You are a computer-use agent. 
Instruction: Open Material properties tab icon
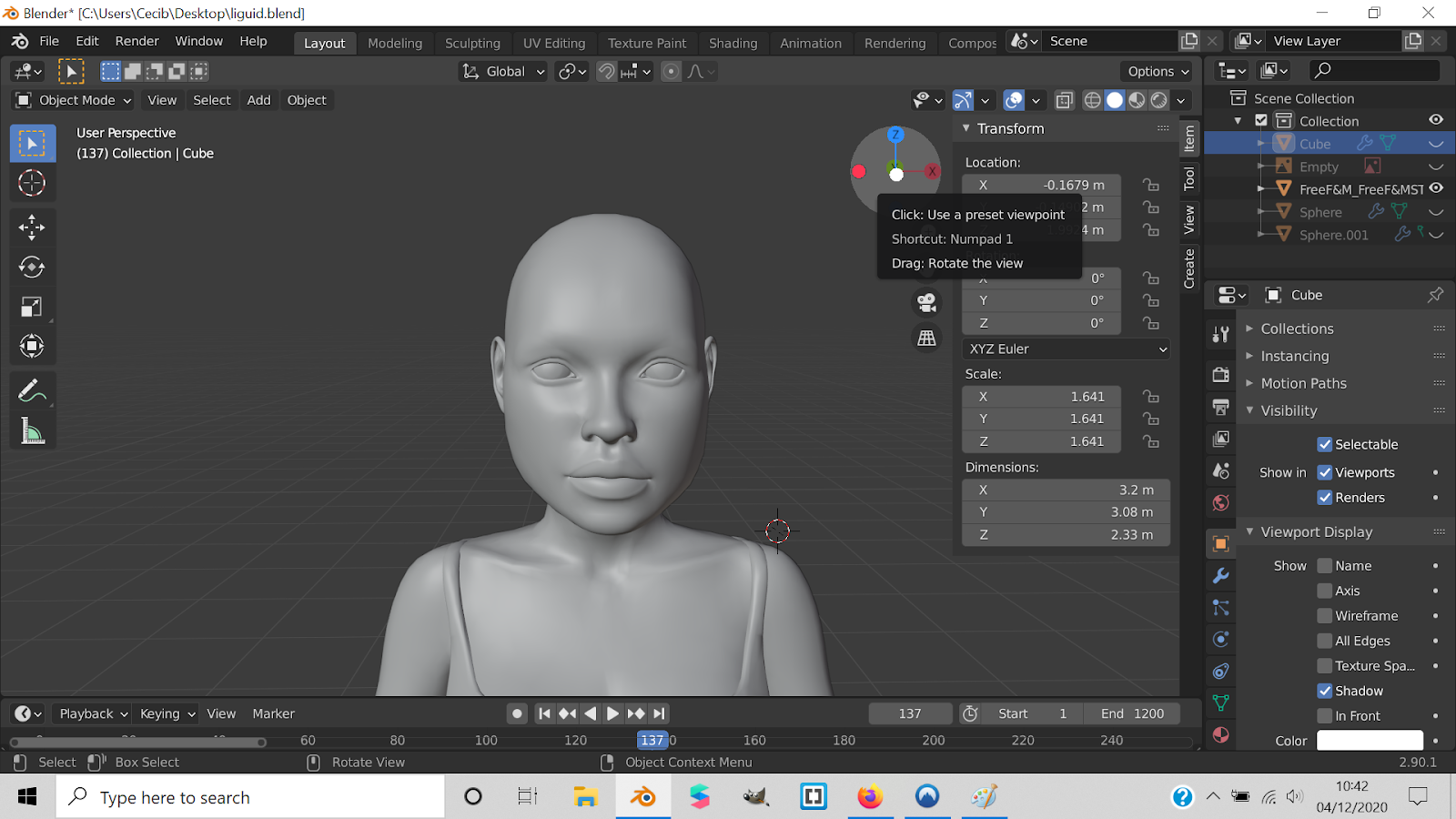coord(1221,734)
